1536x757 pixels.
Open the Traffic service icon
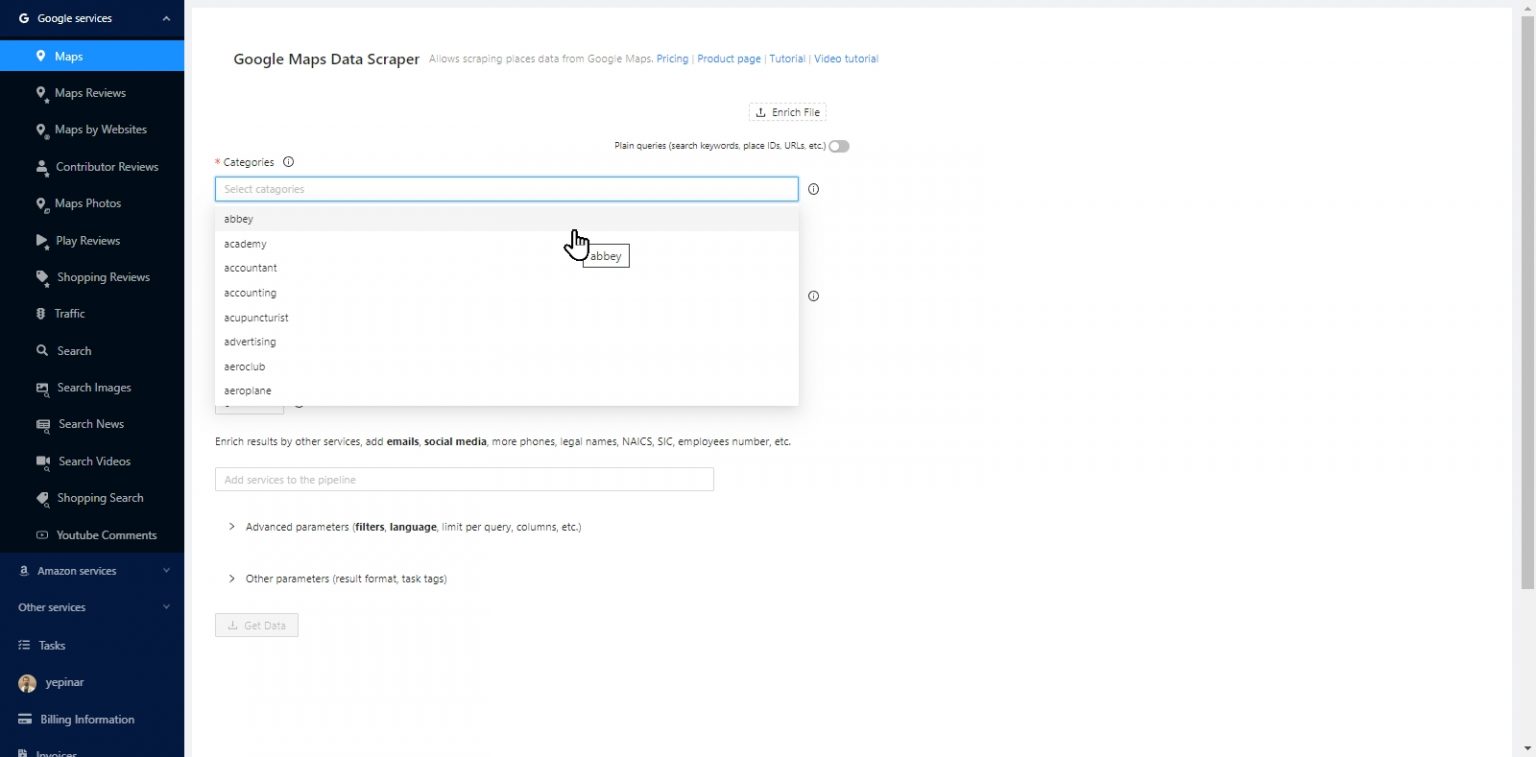click(42, 314)
